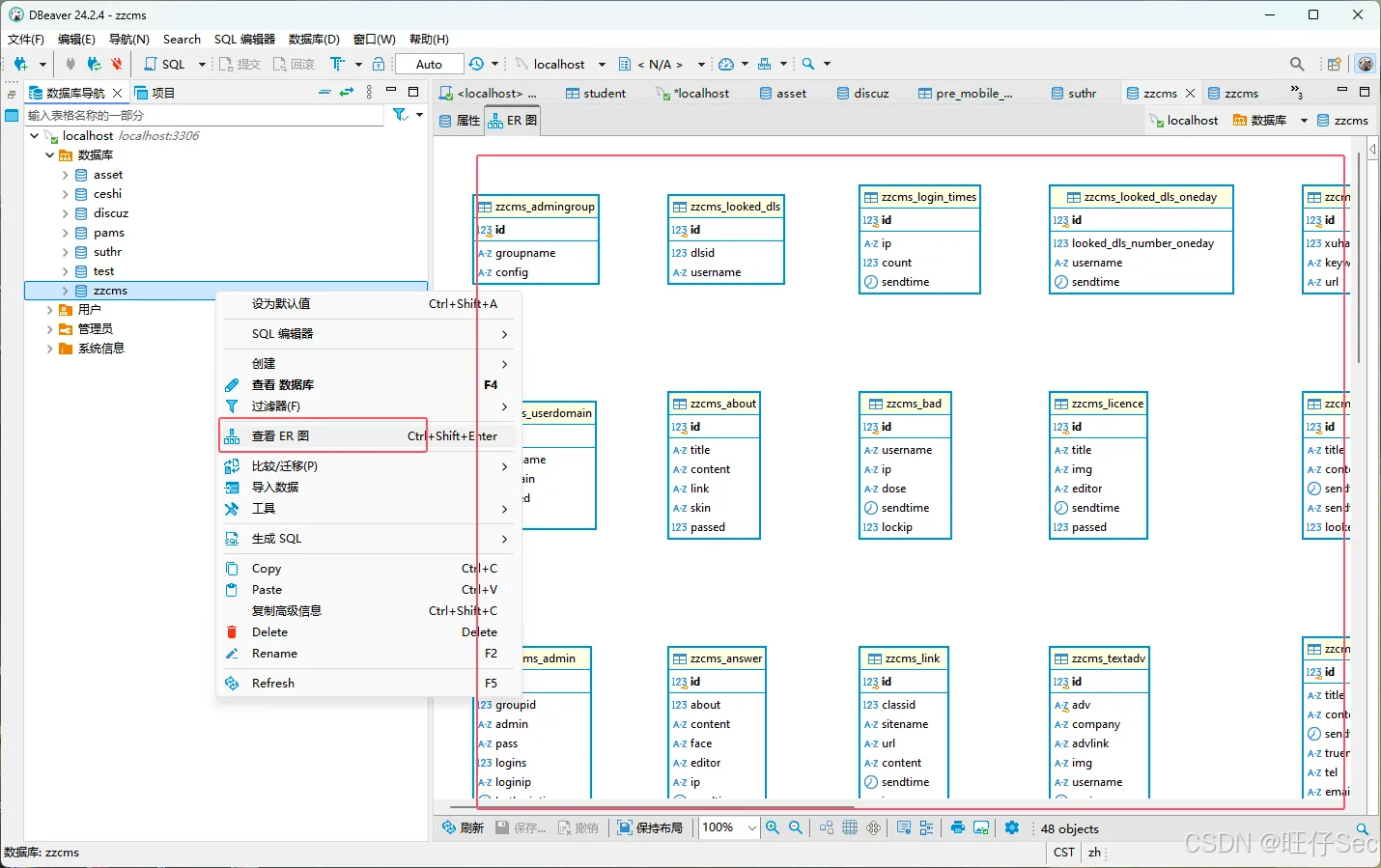Click the table name filter input field
Image resolution: width=1381 pixels, height=868 pixels.
pyautogui.click(x=205, y=115)
